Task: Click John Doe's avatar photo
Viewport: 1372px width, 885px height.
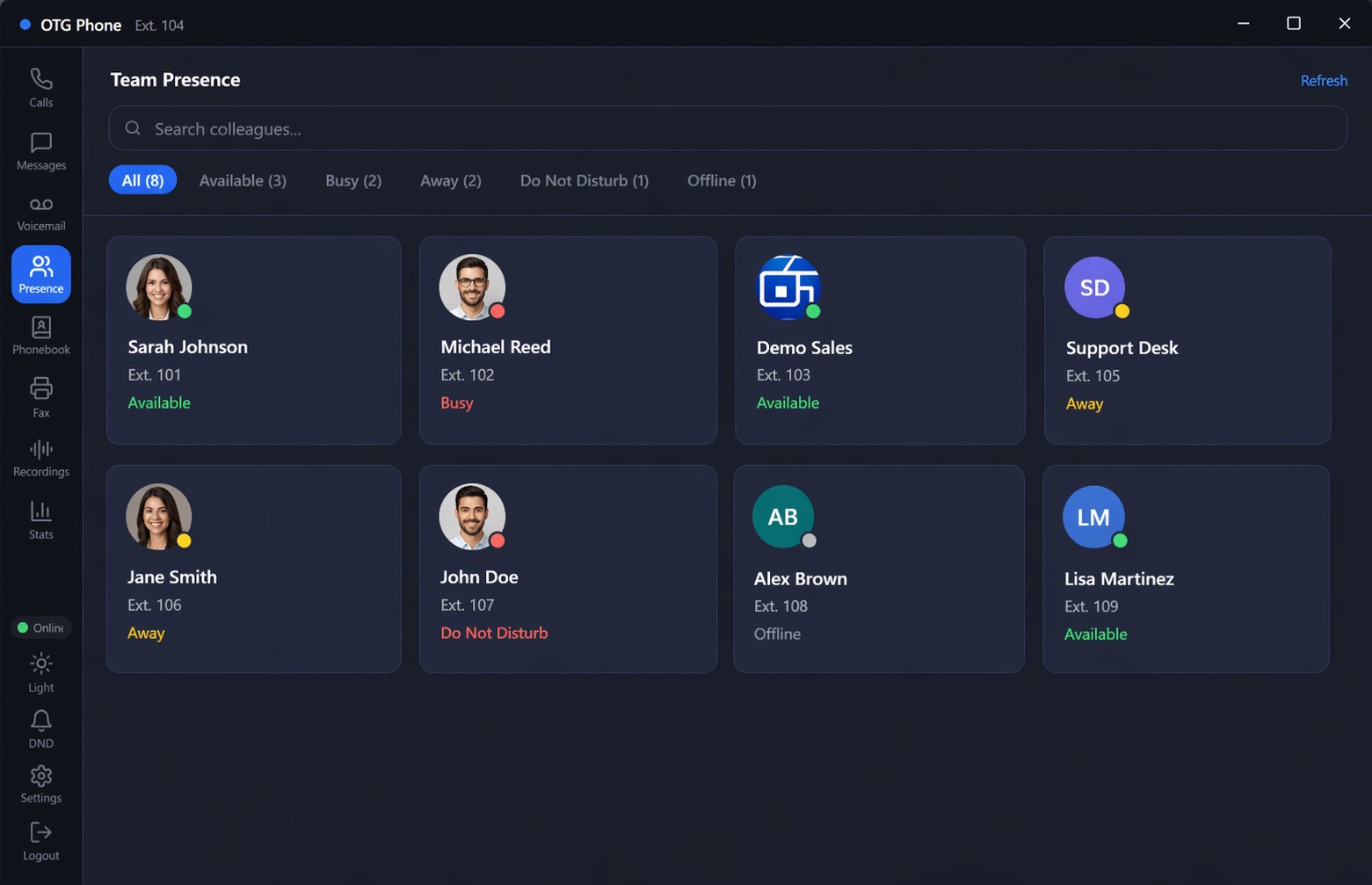Action: pyautogui.click(x=472, y=517)
